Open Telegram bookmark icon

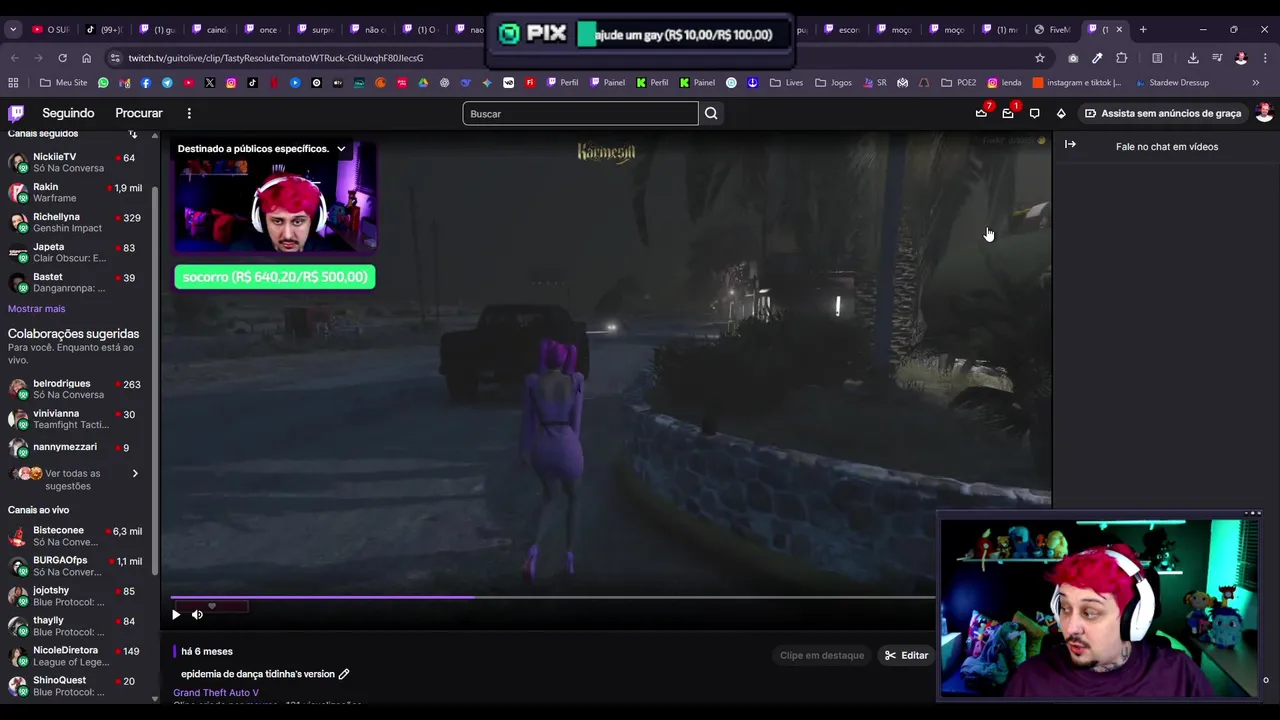(167, 83)
